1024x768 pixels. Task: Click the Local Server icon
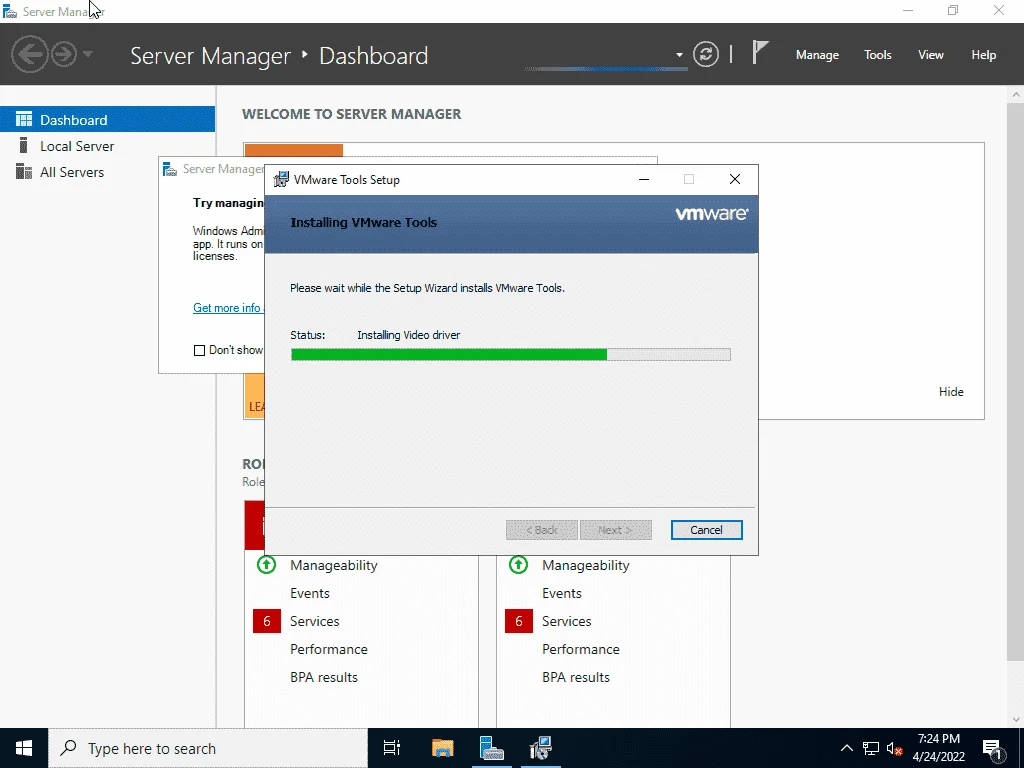click(24, 145)
